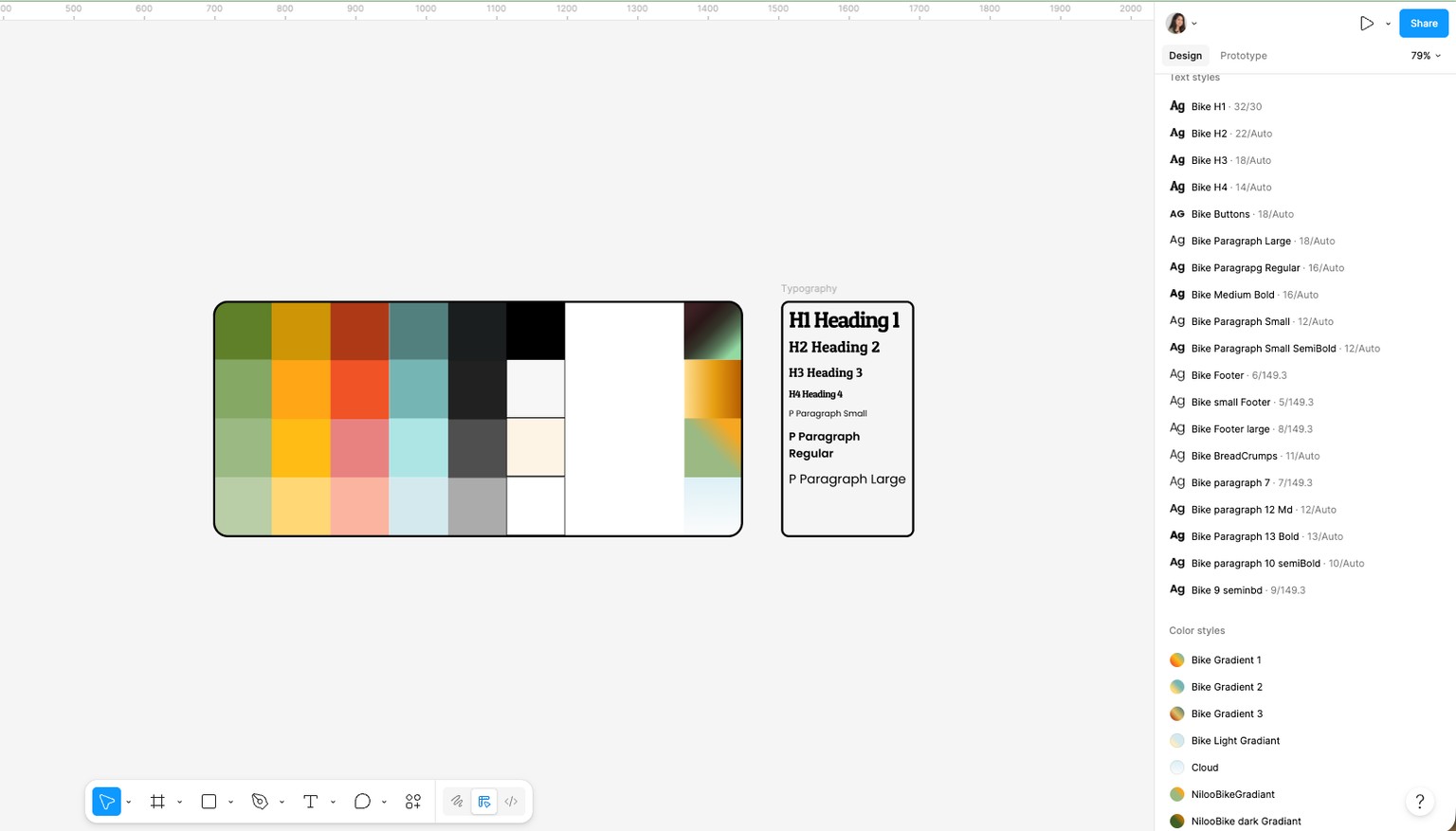Image resolution: width=1456 pixels, height=831 pixels.
Task: Select the Typography frame label
Action: [x=809, y=289]
